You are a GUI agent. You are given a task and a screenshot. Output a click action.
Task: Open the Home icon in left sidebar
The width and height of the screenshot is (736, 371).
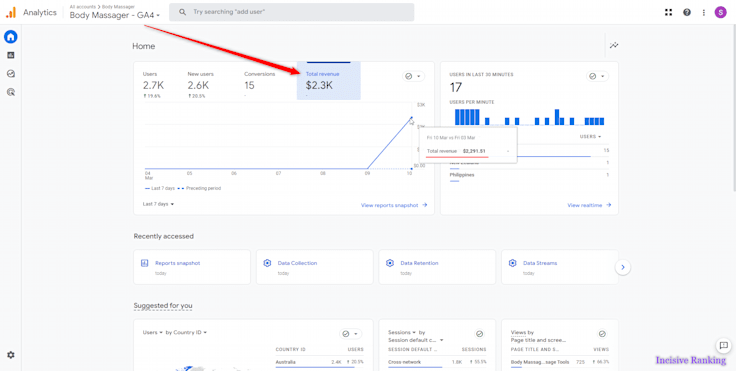point(11,37)
